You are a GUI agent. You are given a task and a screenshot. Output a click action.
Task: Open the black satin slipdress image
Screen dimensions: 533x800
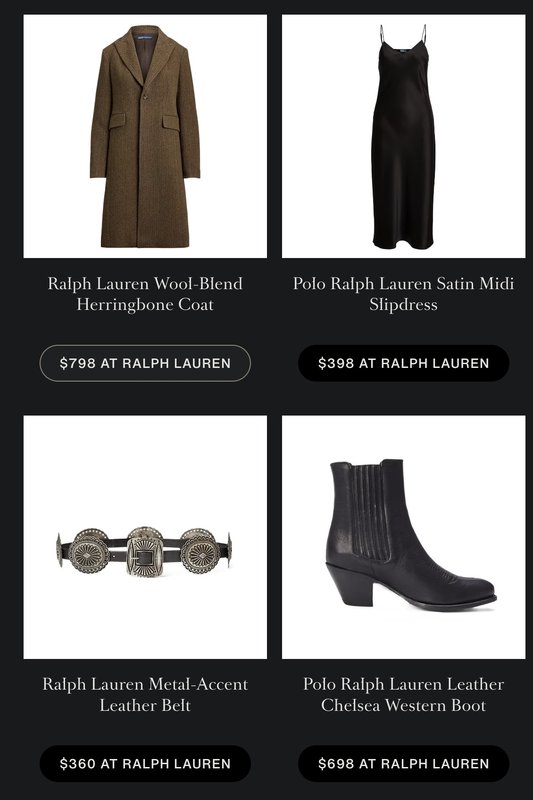pyautogui.click(x=403, y=136)
